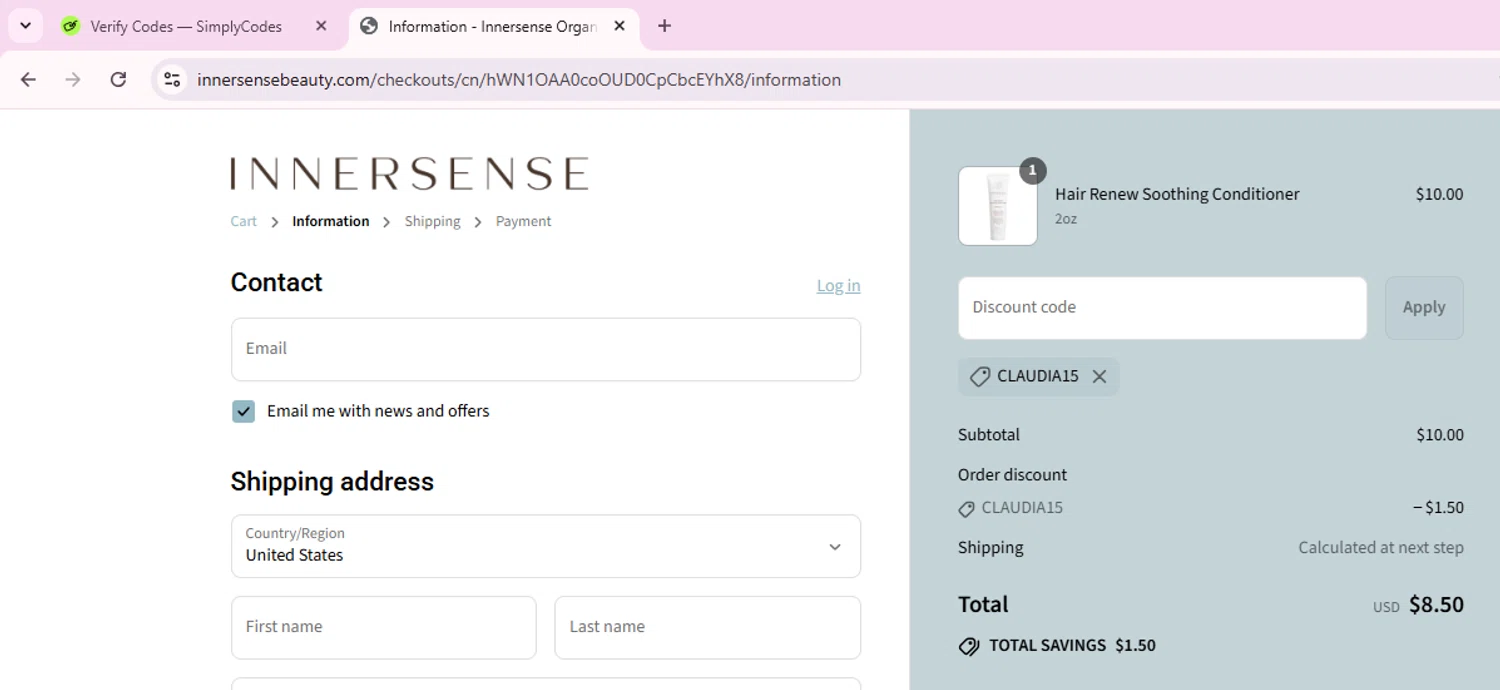Click the Calculated at next step text
Screen dimensions: 1500x690
[x=1381, y=548]
